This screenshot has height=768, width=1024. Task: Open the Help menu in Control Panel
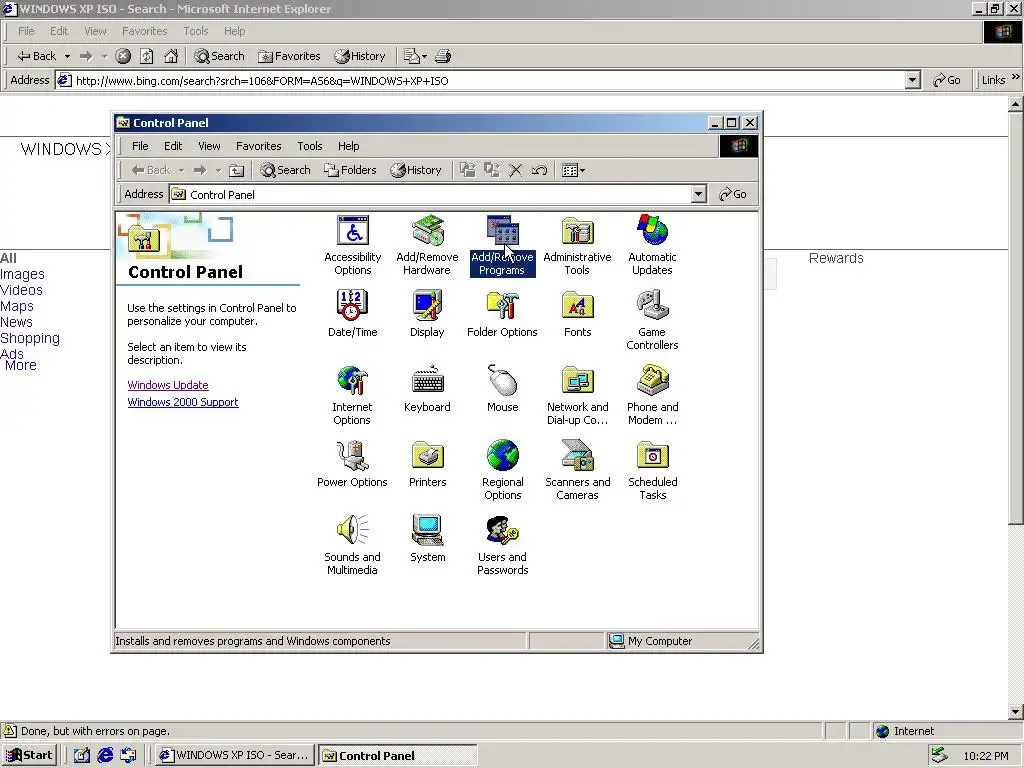[348, 146]
